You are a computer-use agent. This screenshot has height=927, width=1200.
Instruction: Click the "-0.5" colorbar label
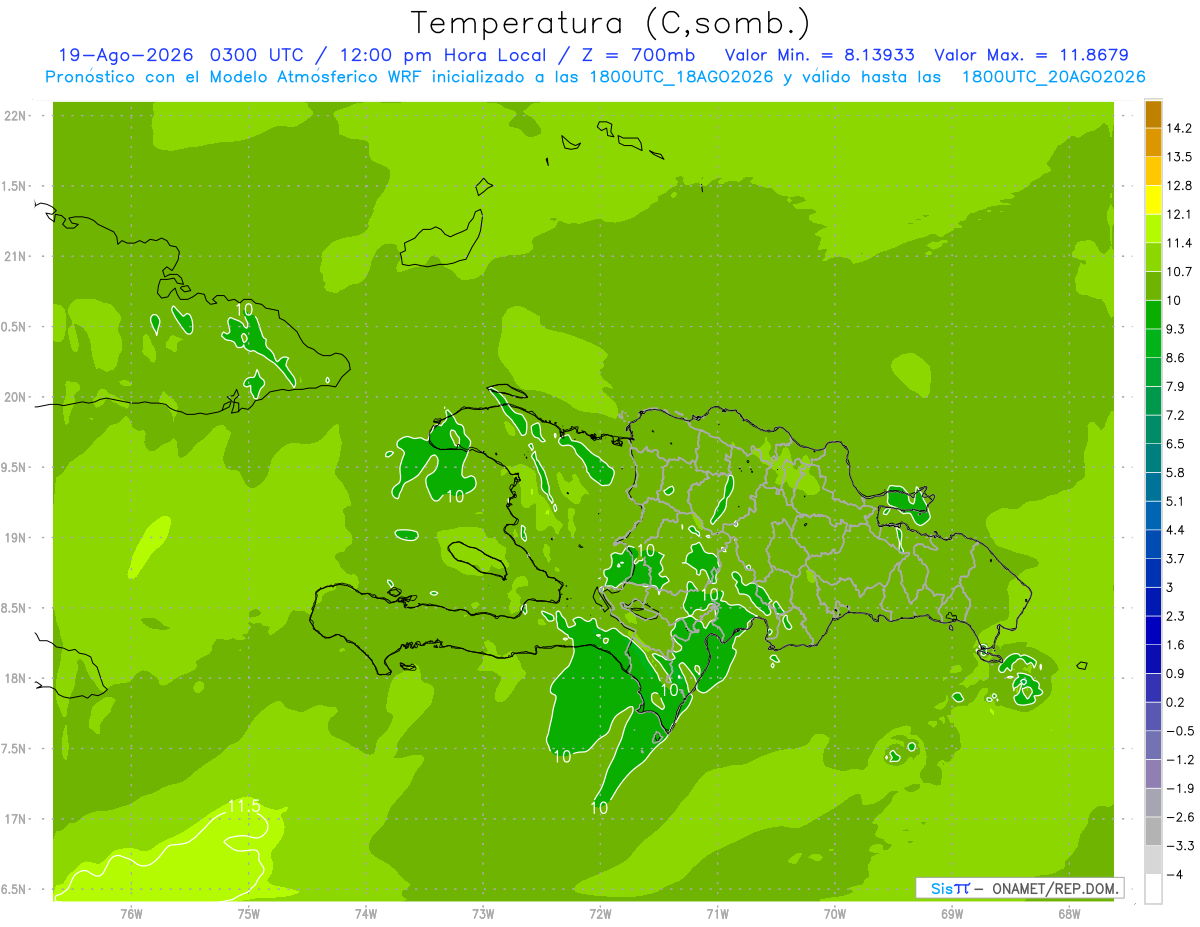(1180, 731)
